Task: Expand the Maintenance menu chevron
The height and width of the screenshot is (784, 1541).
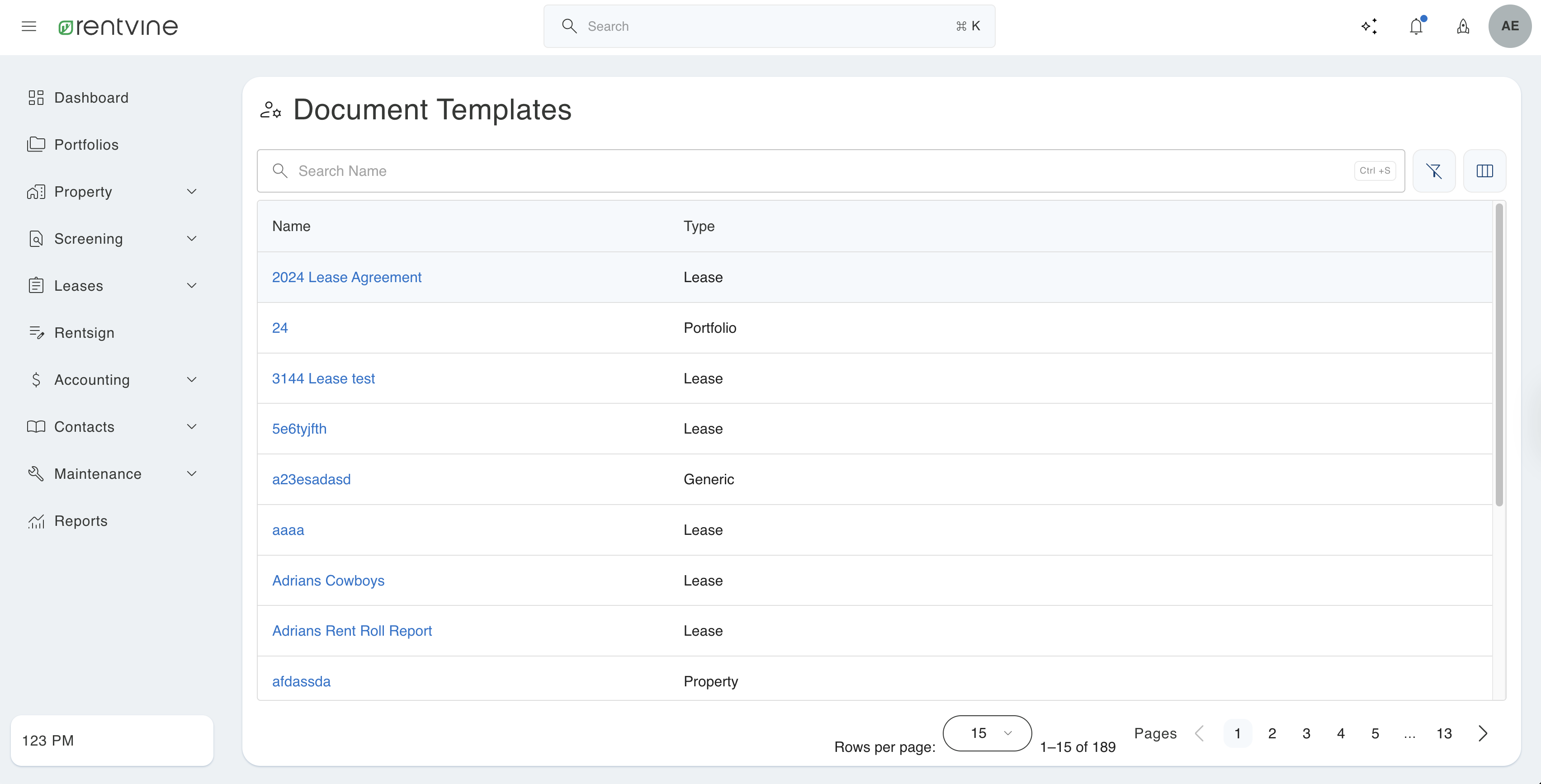Action: coord(191,474)
